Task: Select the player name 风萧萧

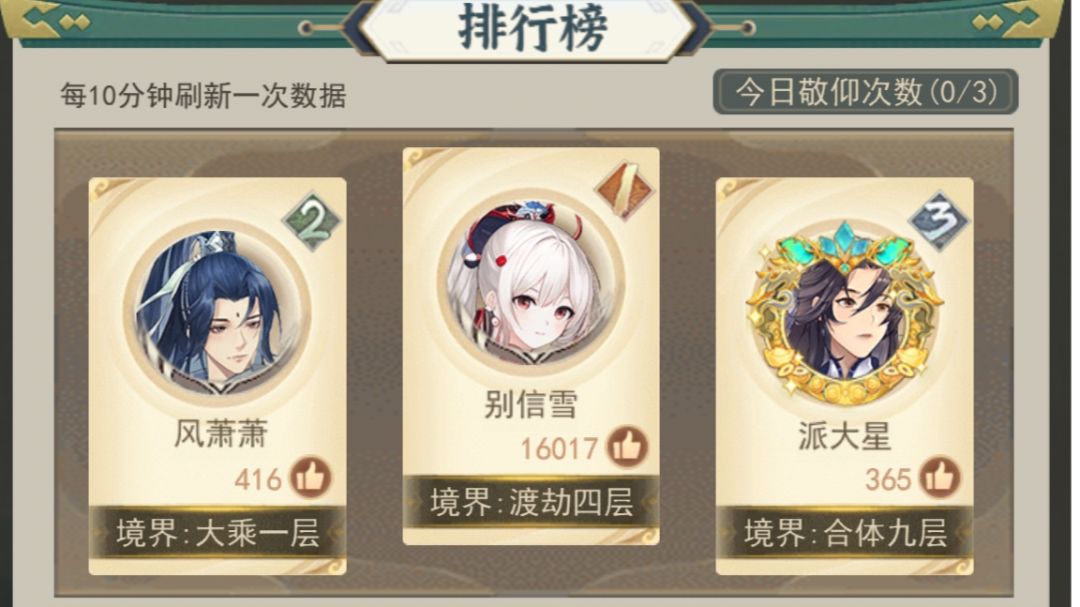Action: (220, 434)
